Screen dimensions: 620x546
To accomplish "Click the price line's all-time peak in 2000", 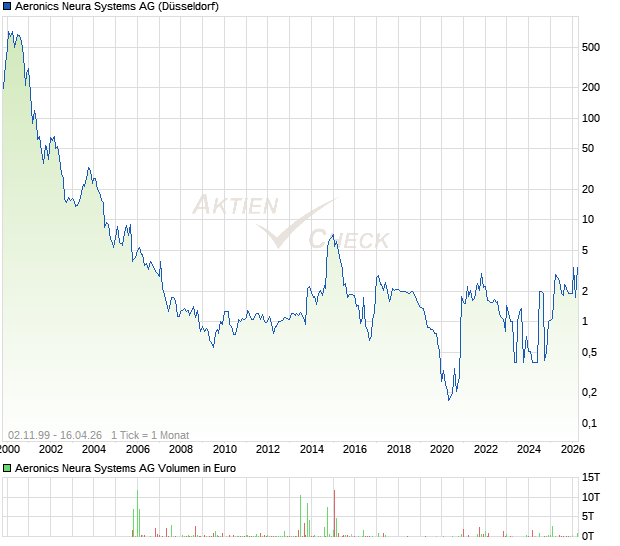I will point(10,32).
